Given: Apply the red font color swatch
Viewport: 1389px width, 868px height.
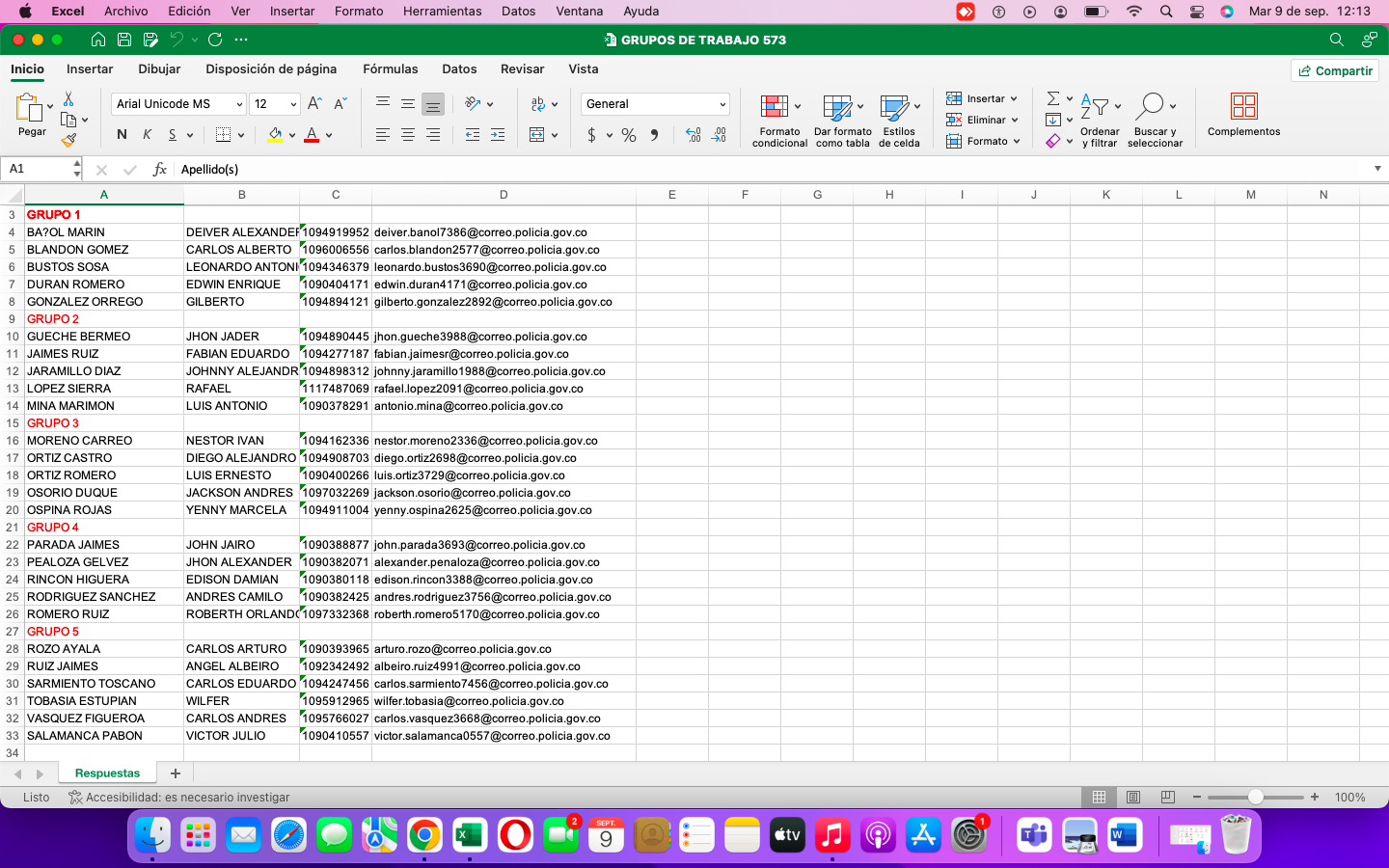Looking at the screenshot, I should click(x=312, y=135).
